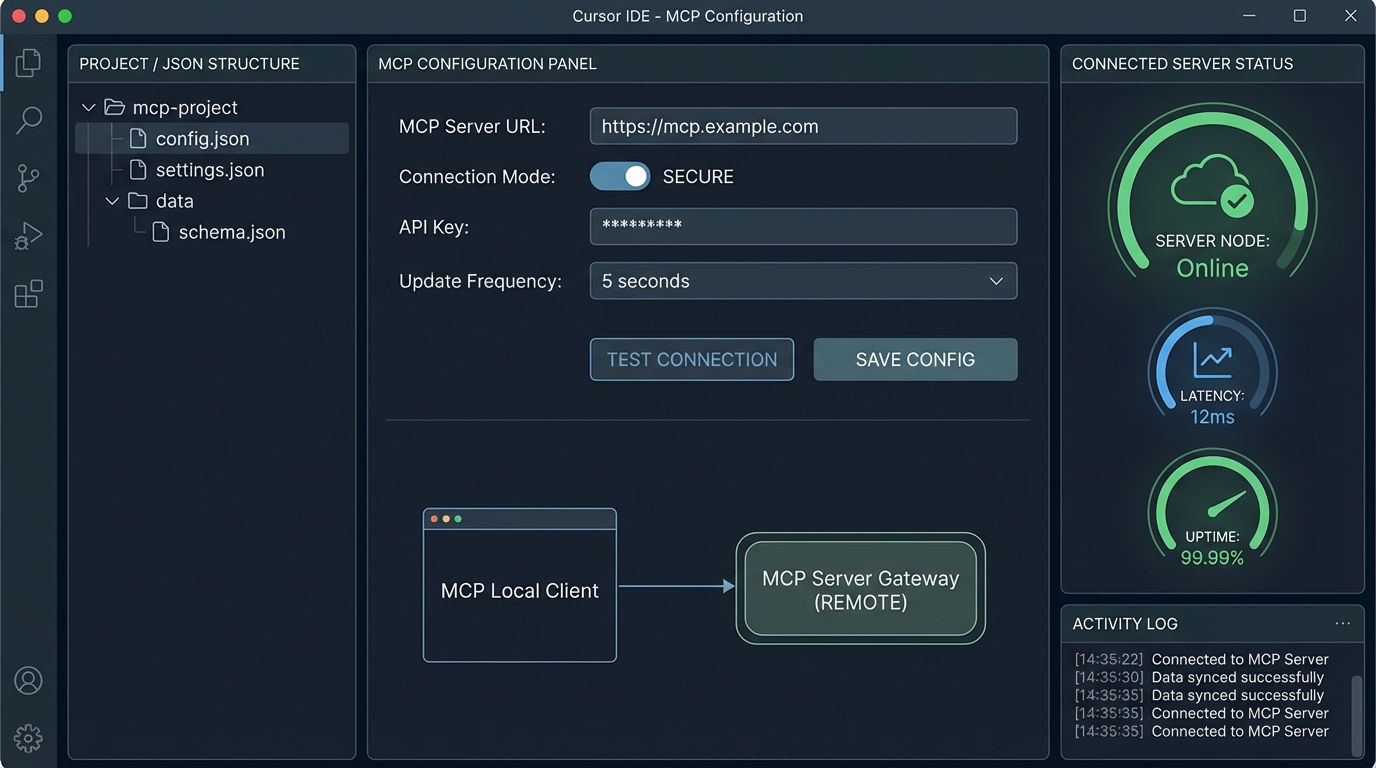Image resolution: width=1376 pixels, height=768 pixels.
Task: Open the settings gear icon
Action: [28, 738]
